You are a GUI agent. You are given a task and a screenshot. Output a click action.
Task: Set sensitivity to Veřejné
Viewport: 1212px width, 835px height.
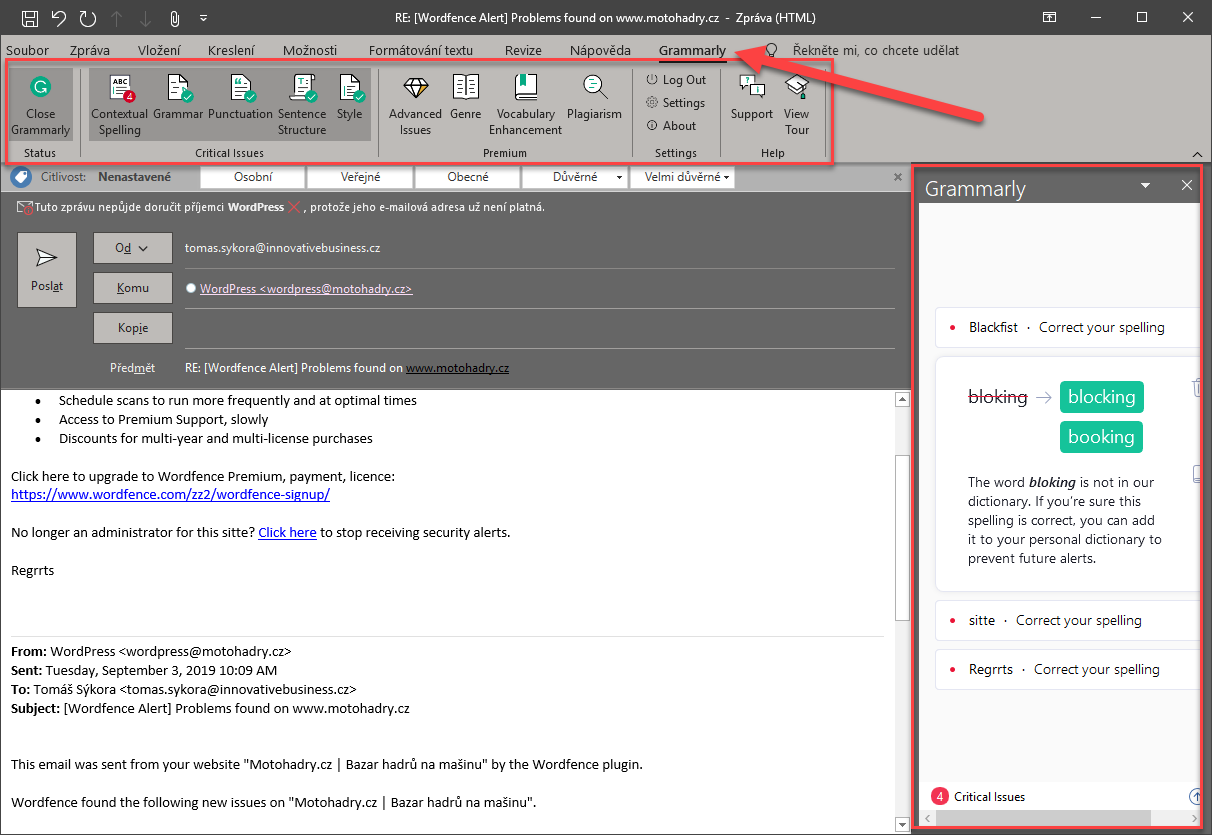click(359, 177)
